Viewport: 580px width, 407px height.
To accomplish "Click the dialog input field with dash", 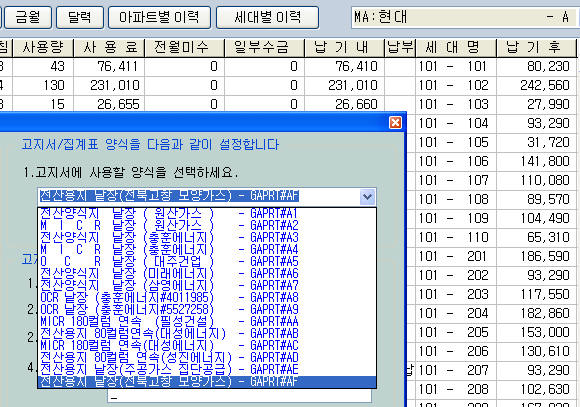I will [x=240, y=396].
